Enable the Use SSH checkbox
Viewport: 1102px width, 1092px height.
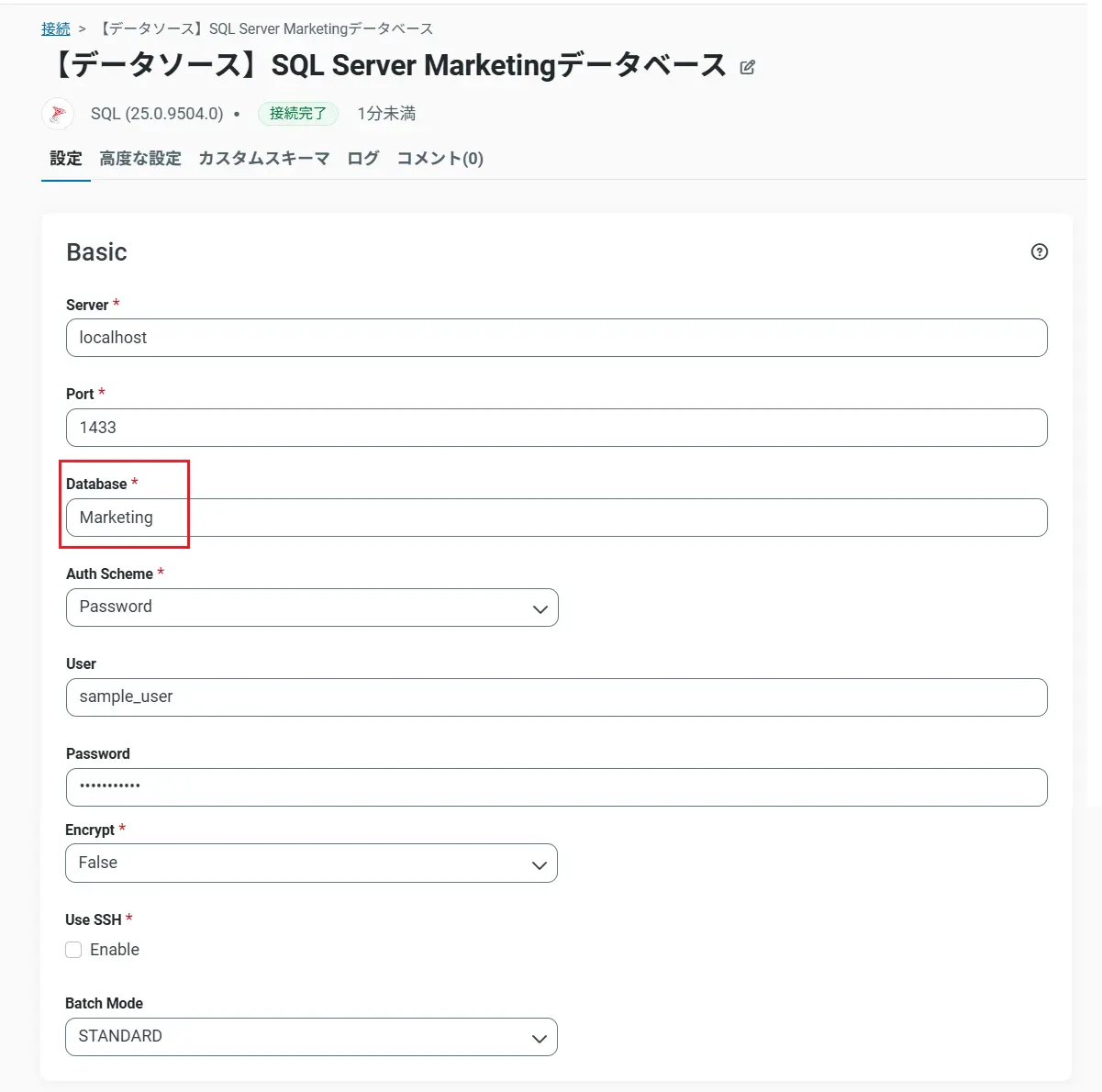coord(73,950)
